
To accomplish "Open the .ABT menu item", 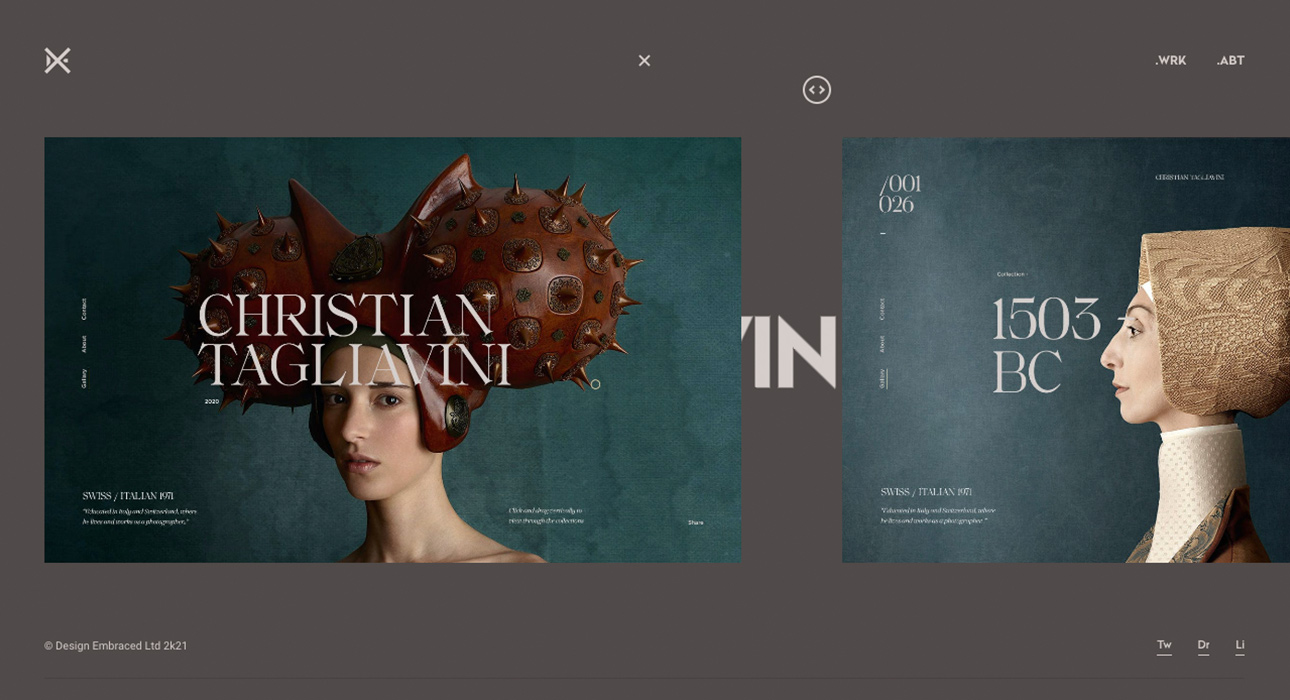I will pos(1230,61).
